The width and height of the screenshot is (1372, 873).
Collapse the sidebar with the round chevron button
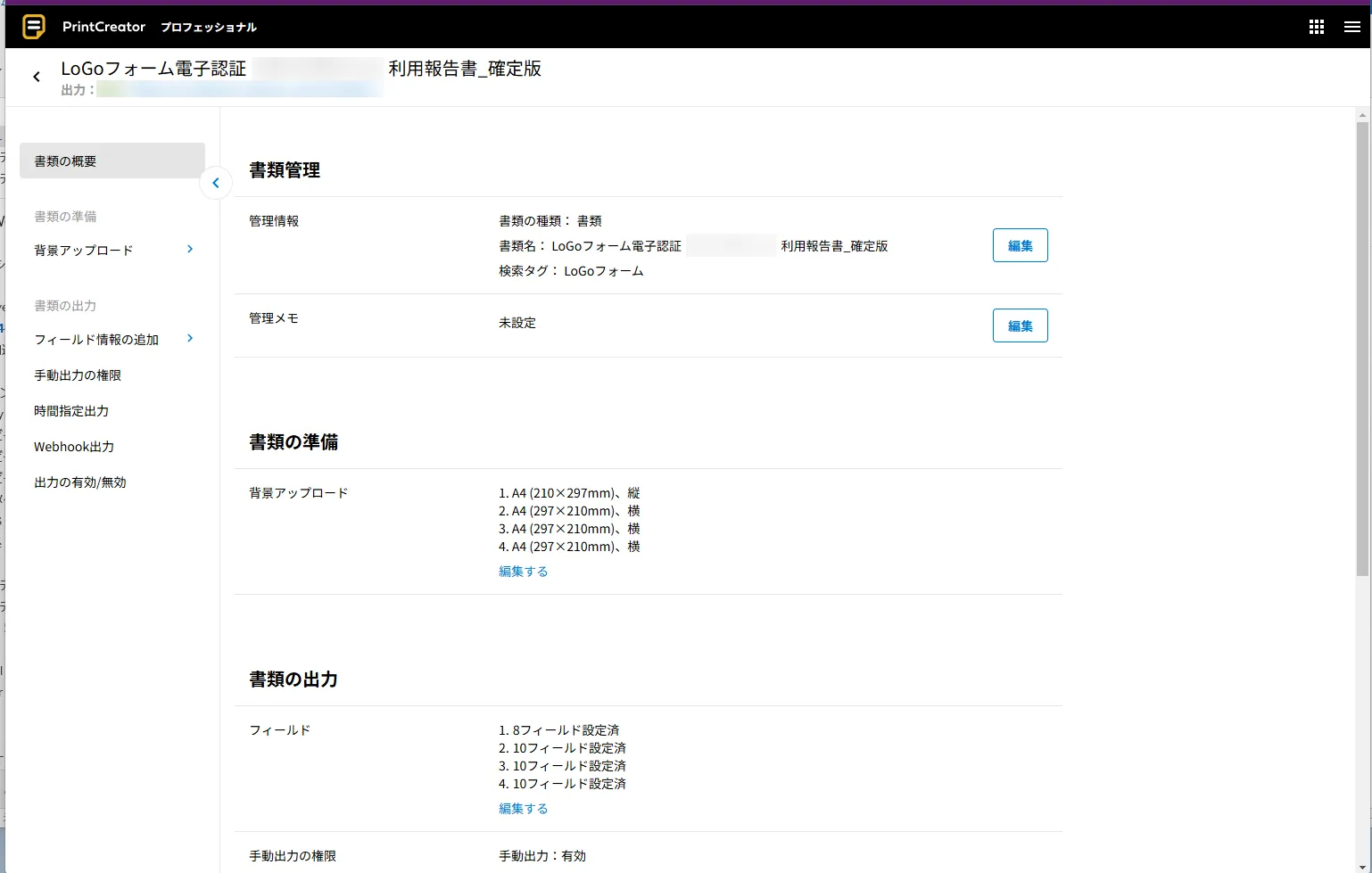click(x=216, y=183)
